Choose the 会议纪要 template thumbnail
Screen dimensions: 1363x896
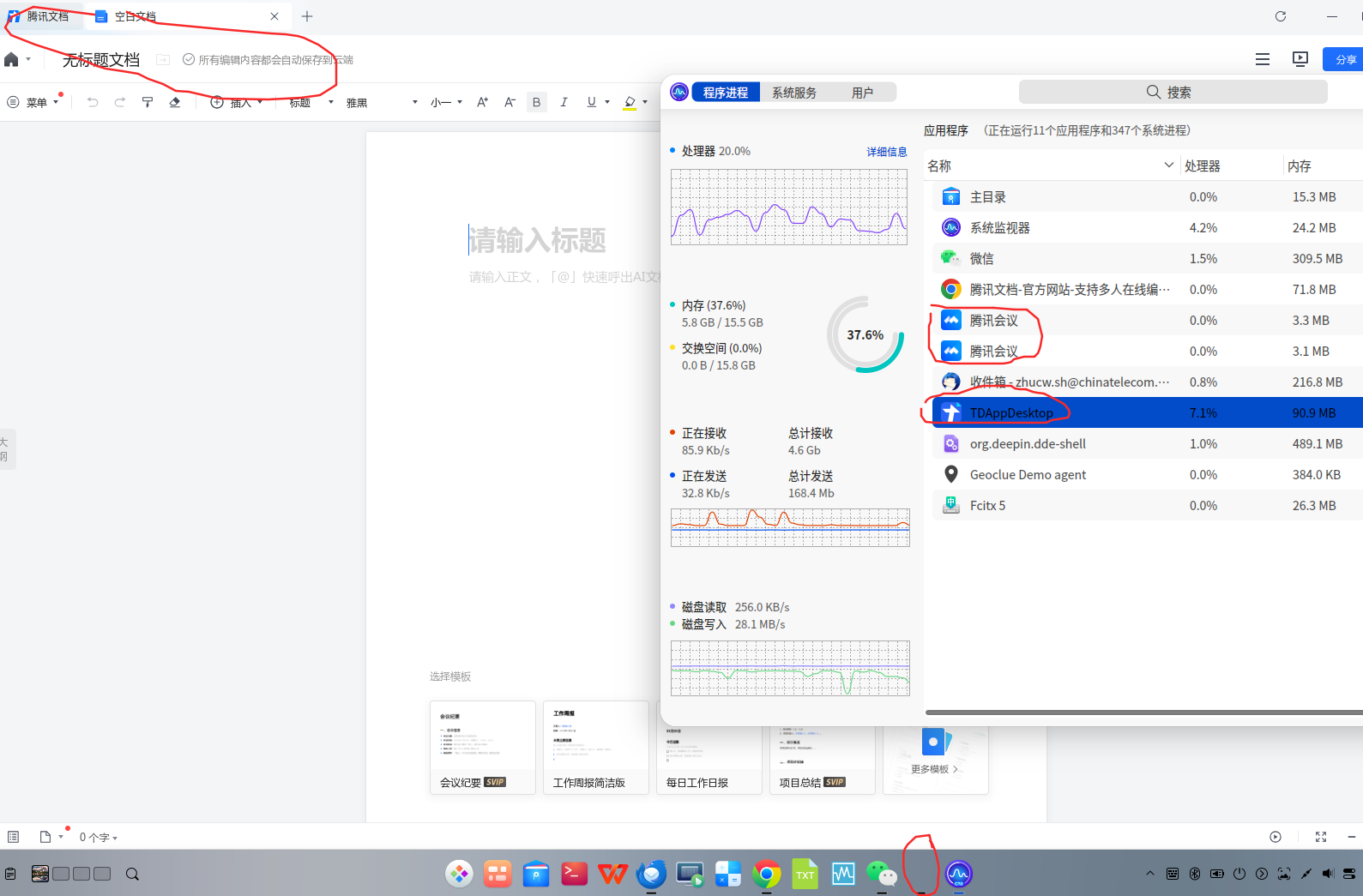click(x=483, y=748)
